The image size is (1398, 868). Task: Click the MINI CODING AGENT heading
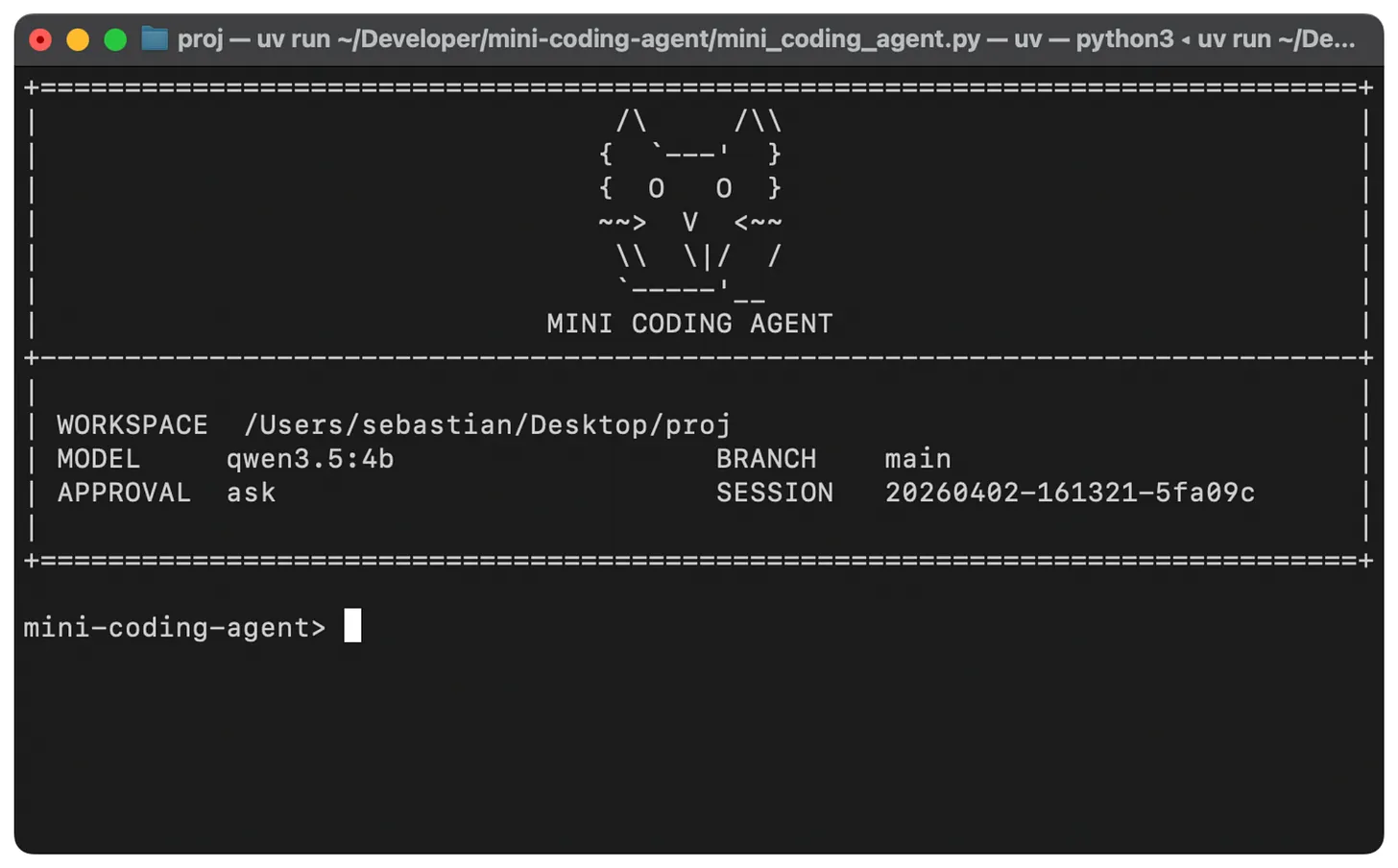[689, 324]
